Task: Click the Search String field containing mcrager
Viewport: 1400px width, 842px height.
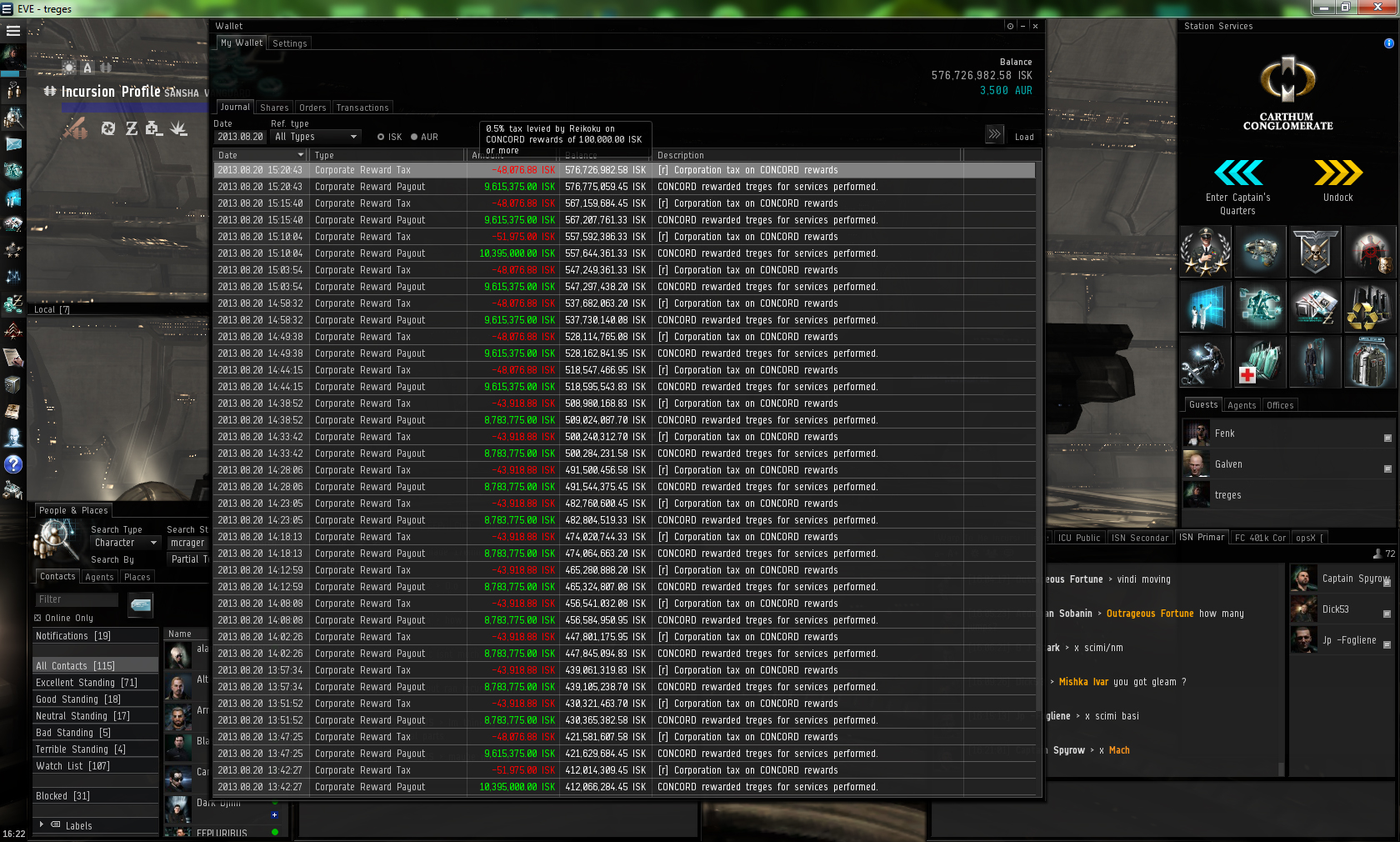Action: coord(187,543)
